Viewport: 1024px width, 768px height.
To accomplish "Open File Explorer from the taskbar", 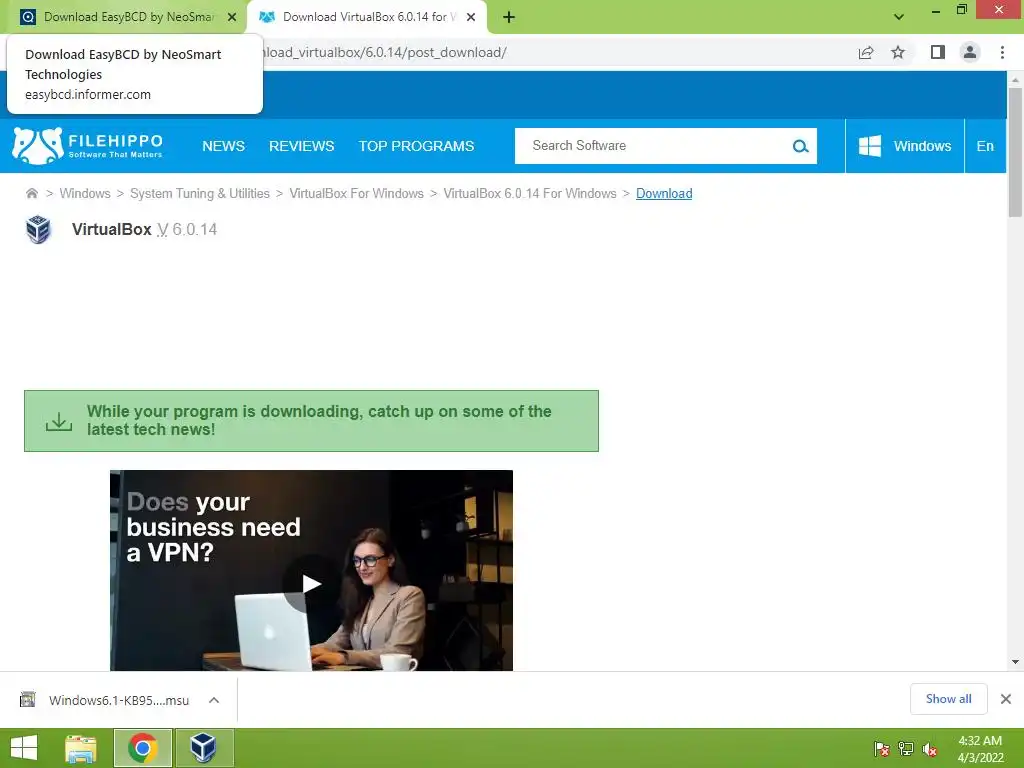I will pyautogui.click(x=81, y=748).
